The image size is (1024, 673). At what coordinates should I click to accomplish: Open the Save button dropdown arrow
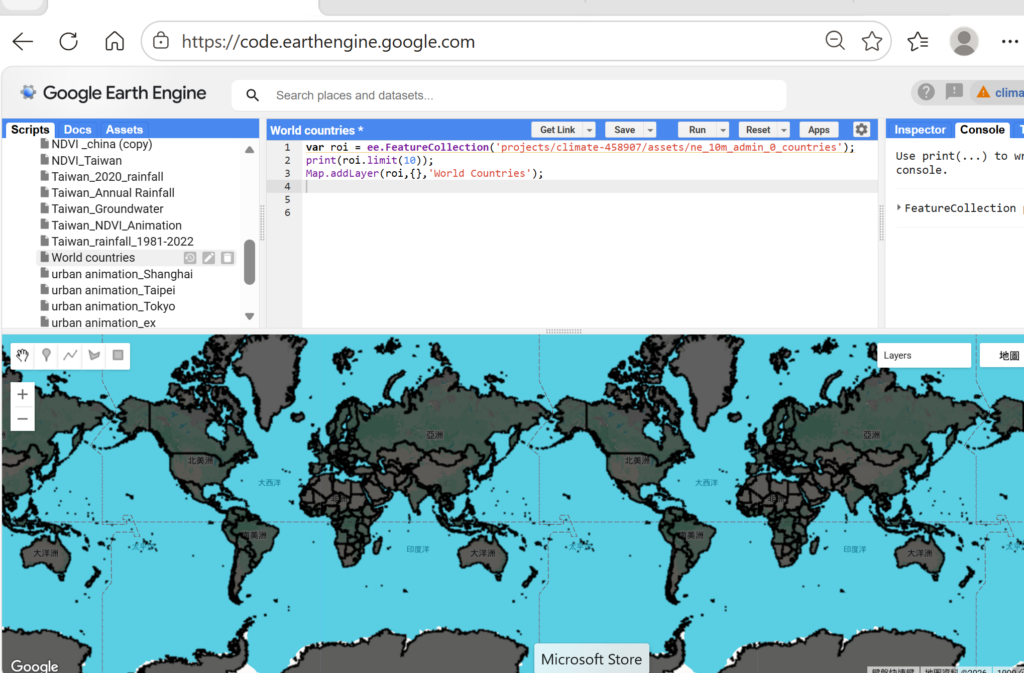(x=650, y=130)
